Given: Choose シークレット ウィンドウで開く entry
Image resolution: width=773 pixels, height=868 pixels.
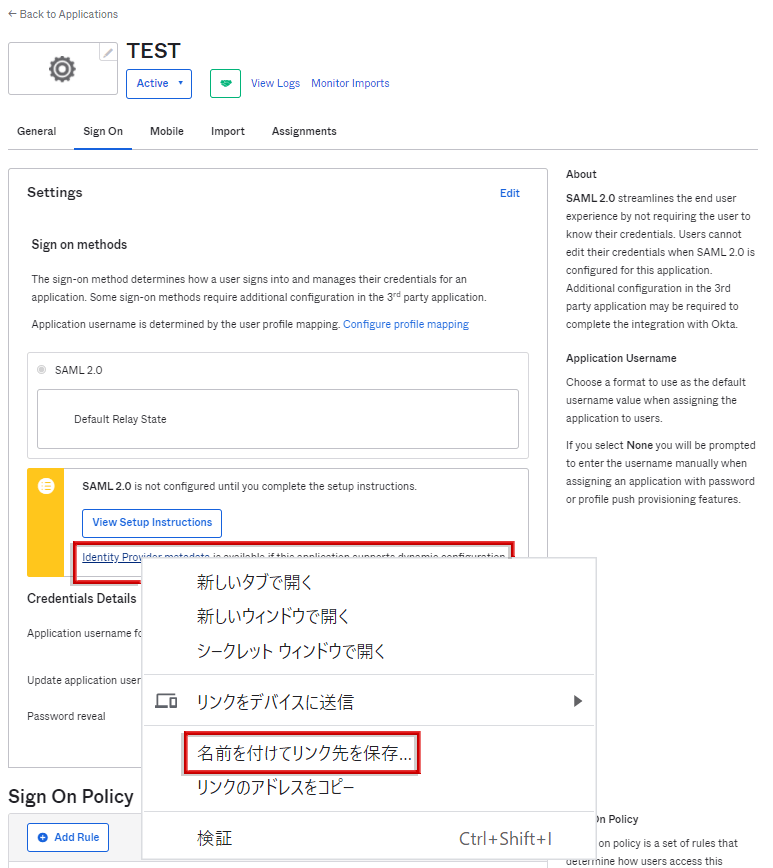Looking at the screenshot, I should 368,651.
